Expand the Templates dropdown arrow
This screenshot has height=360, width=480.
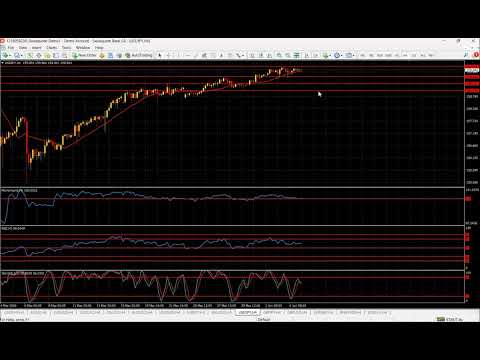pyautogui.click(x=354, y=55)
